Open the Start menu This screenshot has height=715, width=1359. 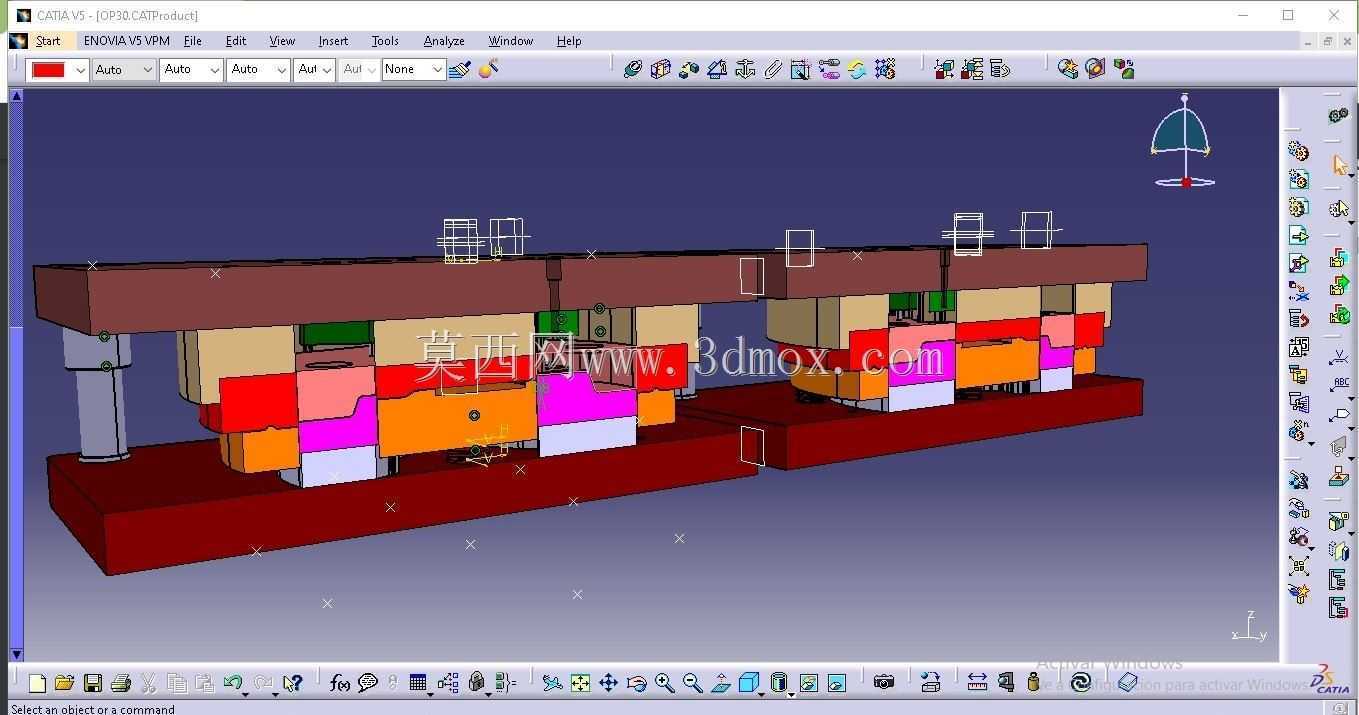(48, 41)
